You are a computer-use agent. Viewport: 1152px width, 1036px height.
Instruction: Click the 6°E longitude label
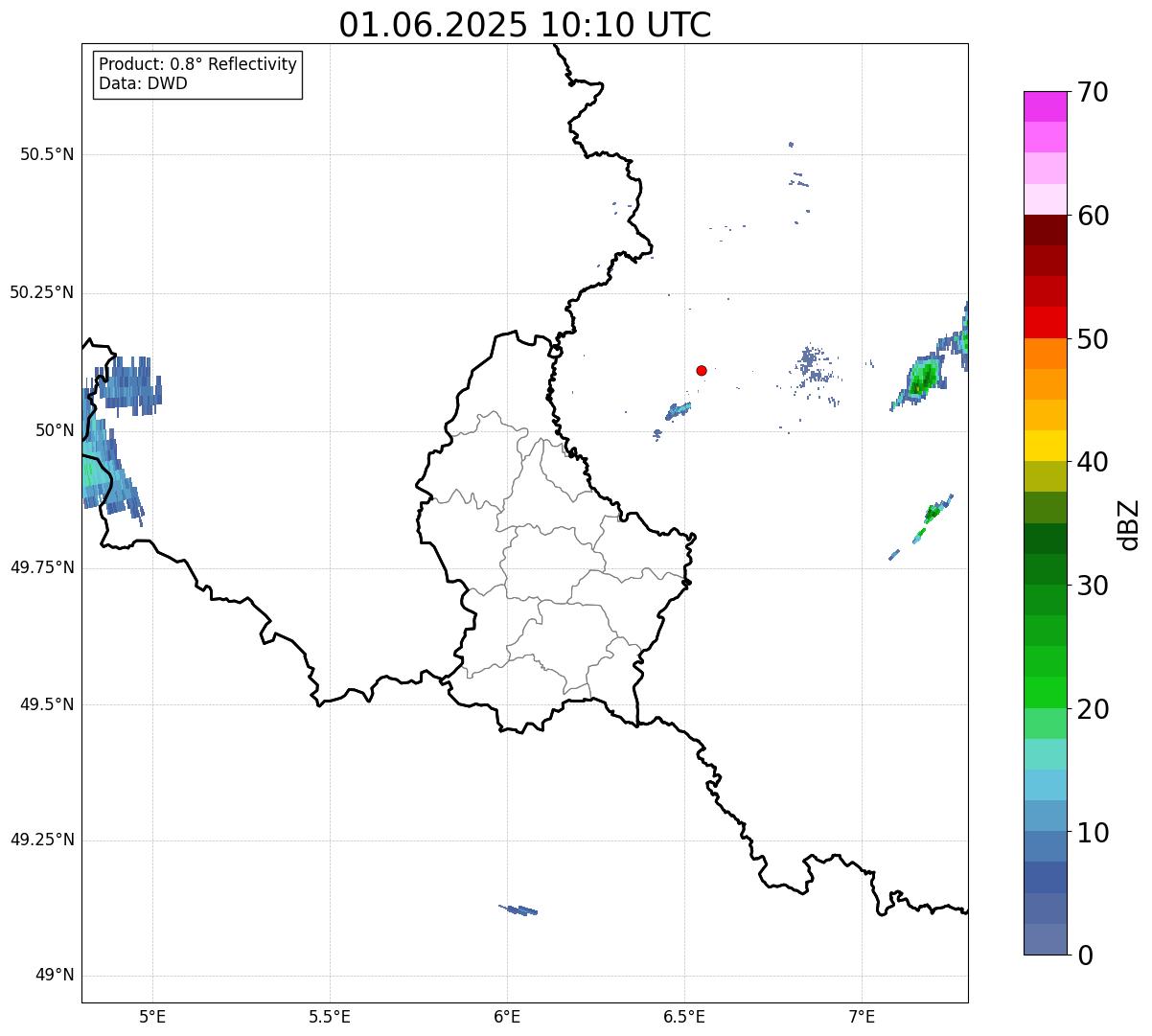[507, 1017]
